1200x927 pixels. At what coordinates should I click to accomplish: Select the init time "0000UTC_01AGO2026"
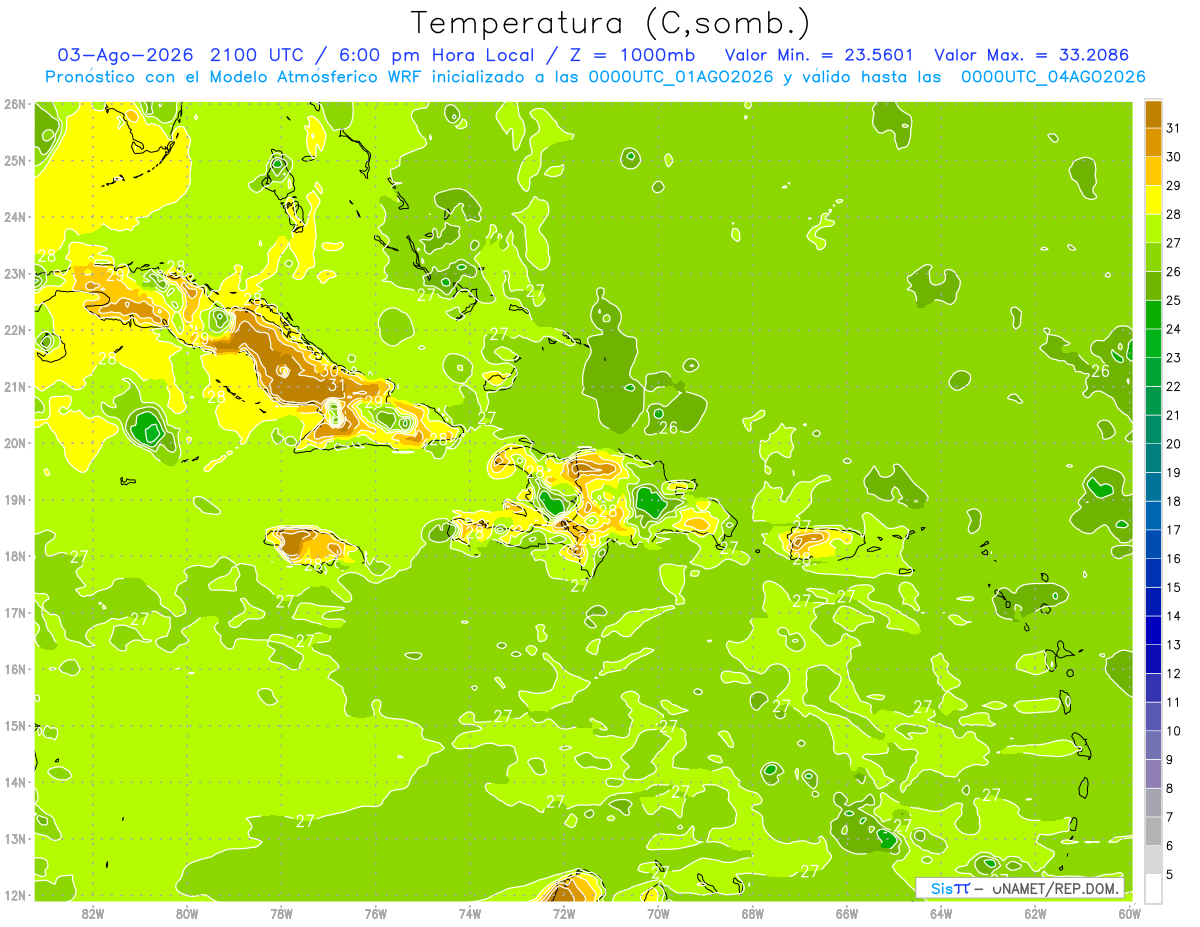click(x=681, y=77)
